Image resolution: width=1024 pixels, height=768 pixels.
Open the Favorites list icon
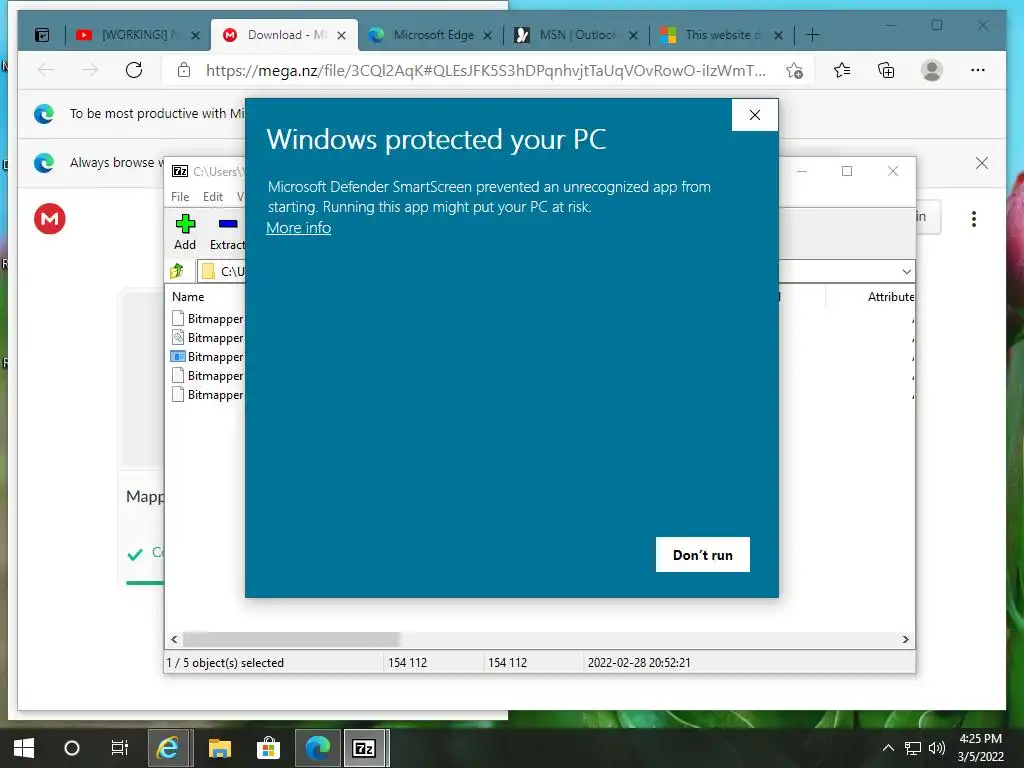coord(842,70)
